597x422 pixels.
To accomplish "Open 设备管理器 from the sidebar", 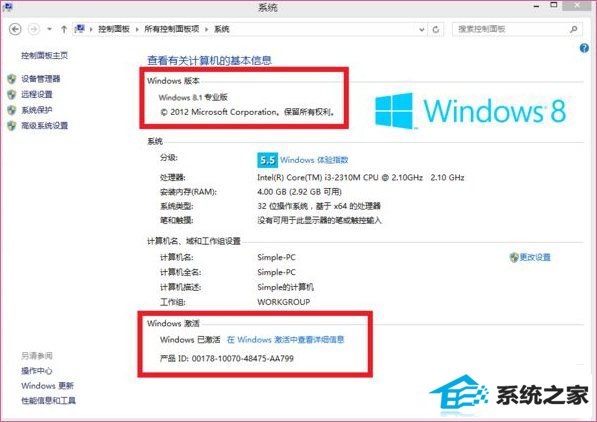I will click(x=41, y=79).
